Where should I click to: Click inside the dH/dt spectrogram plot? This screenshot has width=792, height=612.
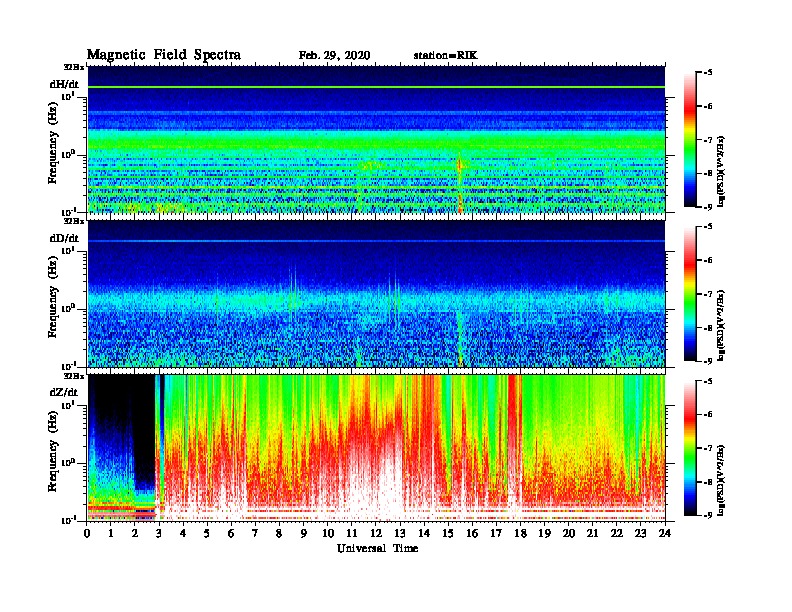tap(376, 140)
